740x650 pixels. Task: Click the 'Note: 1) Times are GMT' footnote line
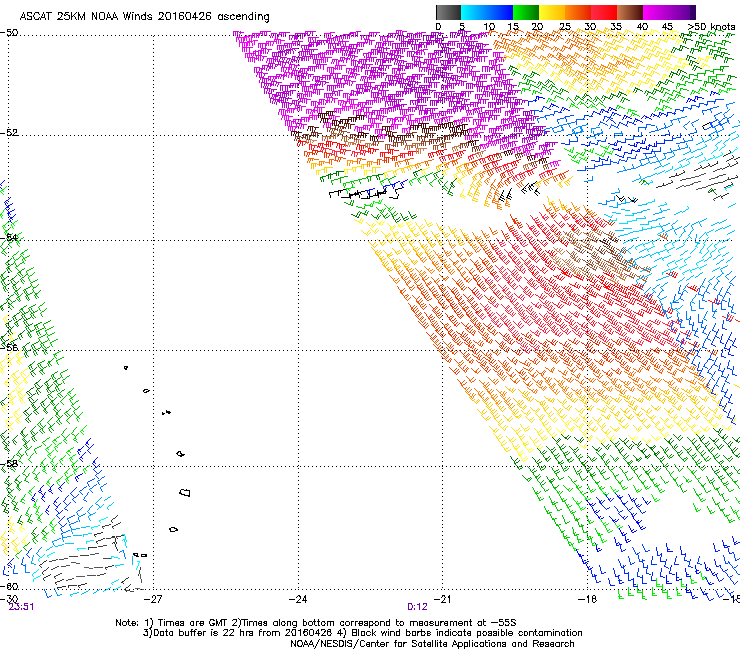click(316, 623)
